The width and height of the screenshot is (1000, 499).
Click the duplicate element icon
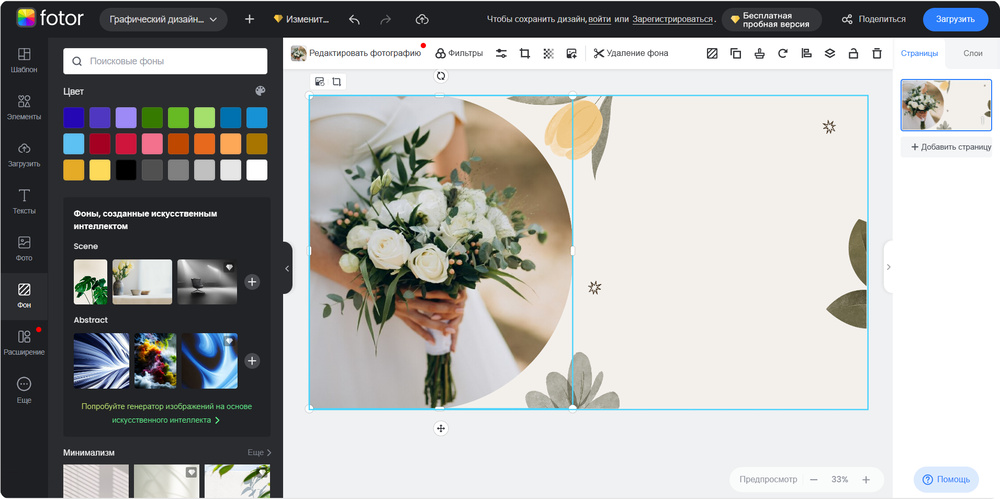click(736, 53)
